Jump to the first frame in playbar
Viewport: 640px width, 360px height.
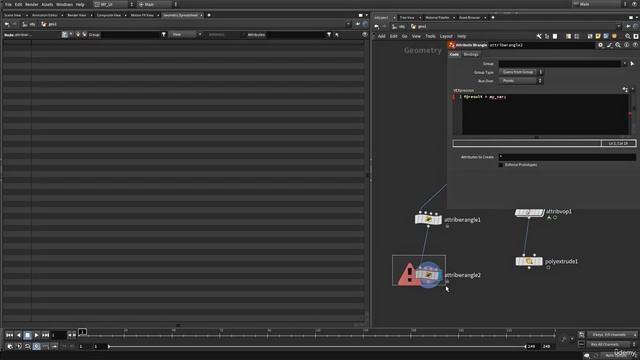pos(9,335)
